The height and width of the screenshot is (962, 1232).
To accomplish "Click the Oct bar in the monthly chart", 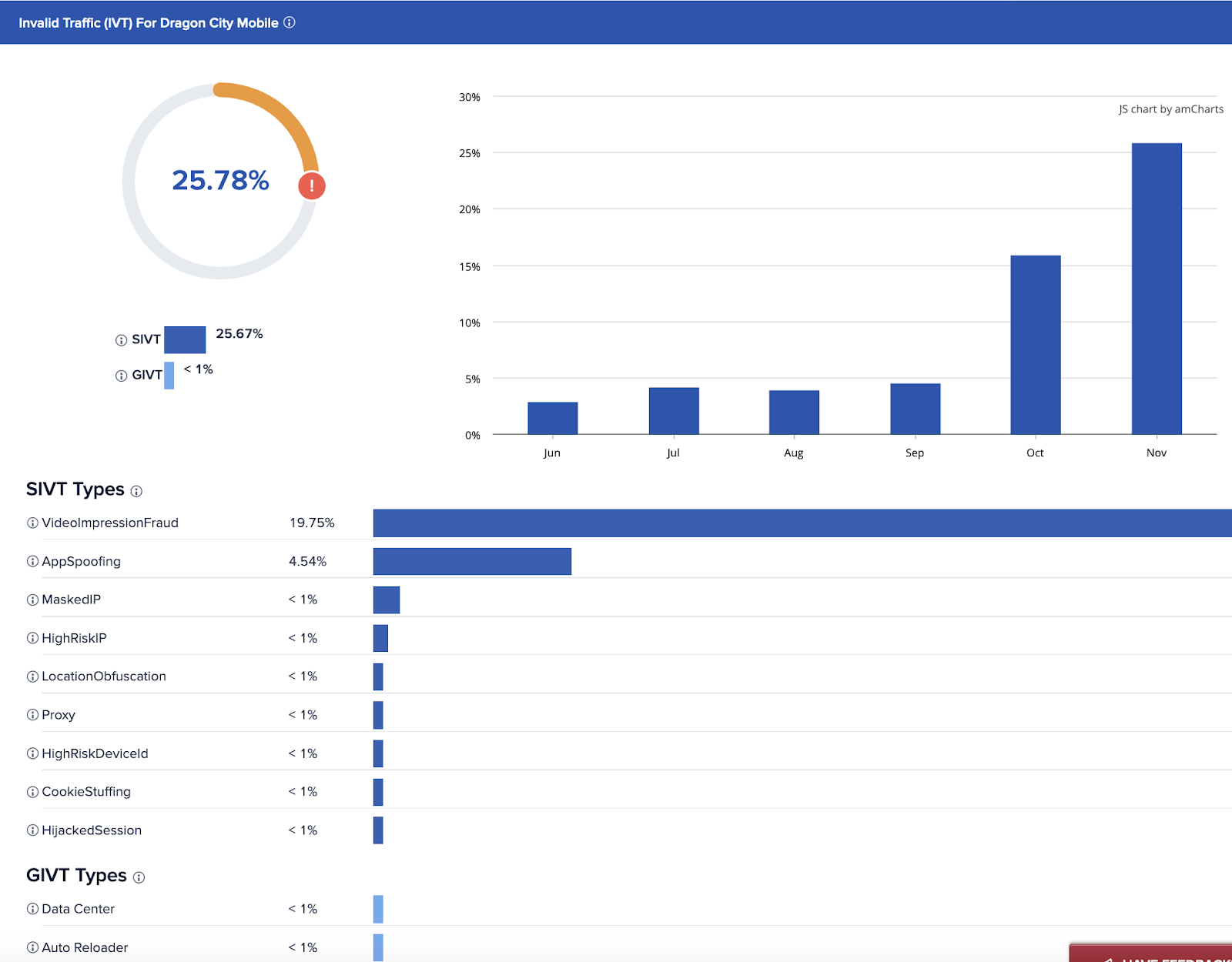I will [1036, 345].
